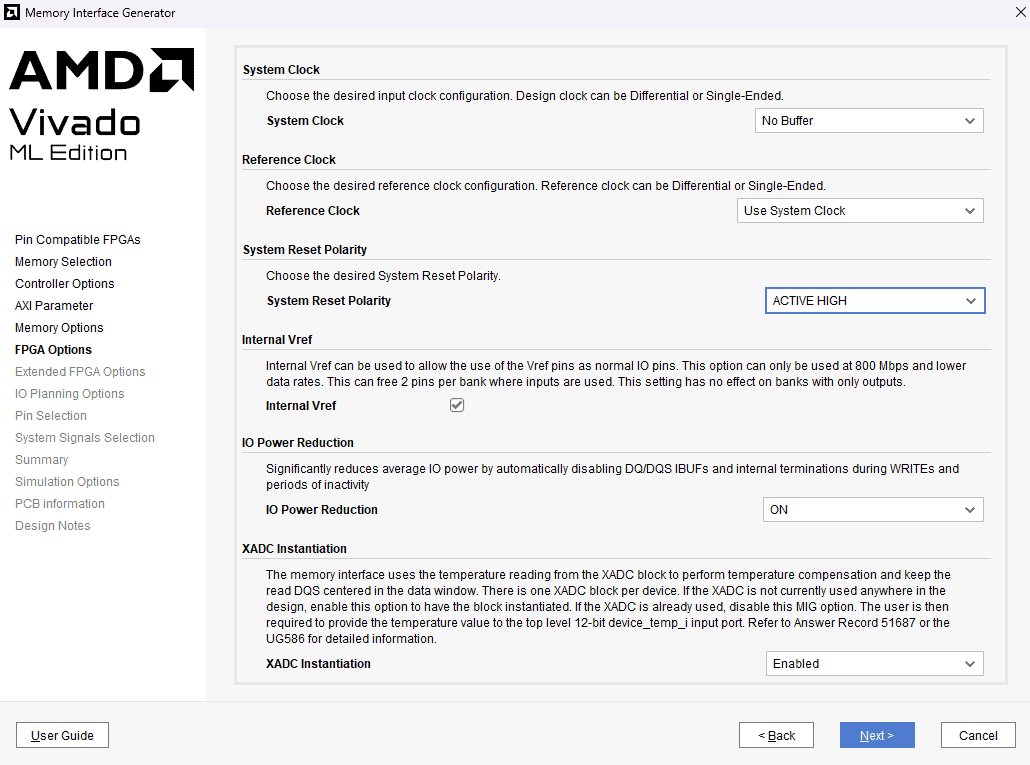Click the Vivado app icon in title bar

(12, 13)
